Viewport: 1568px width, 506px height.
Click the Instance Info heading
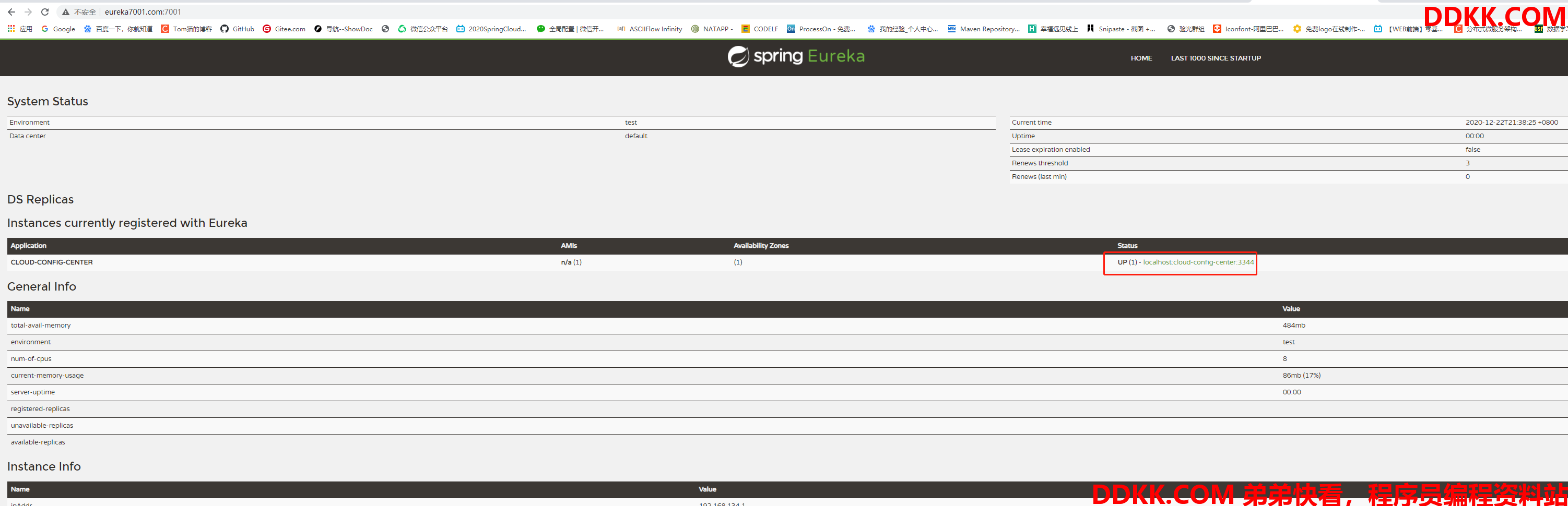point(44,466)
